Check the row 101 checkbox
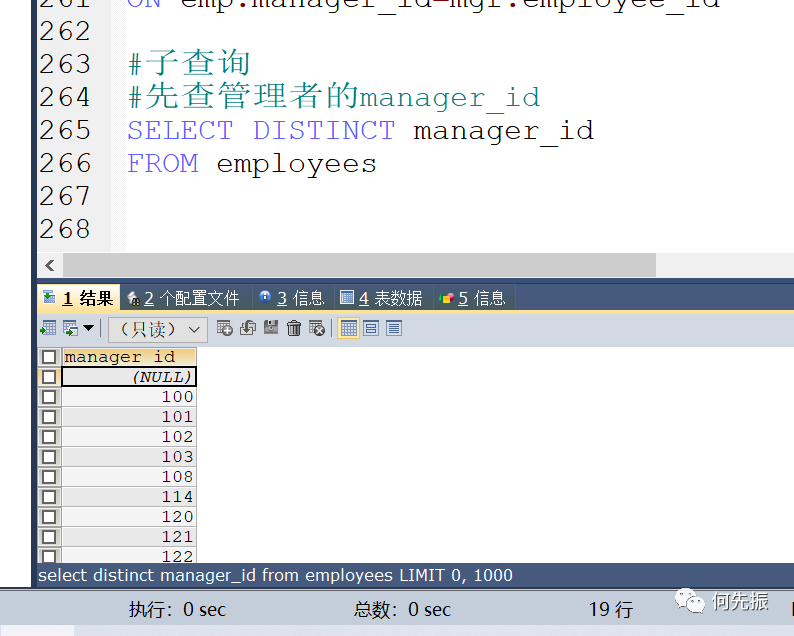Image resolution: width=794 pixels, height=636 pixels. click(49, 417)
